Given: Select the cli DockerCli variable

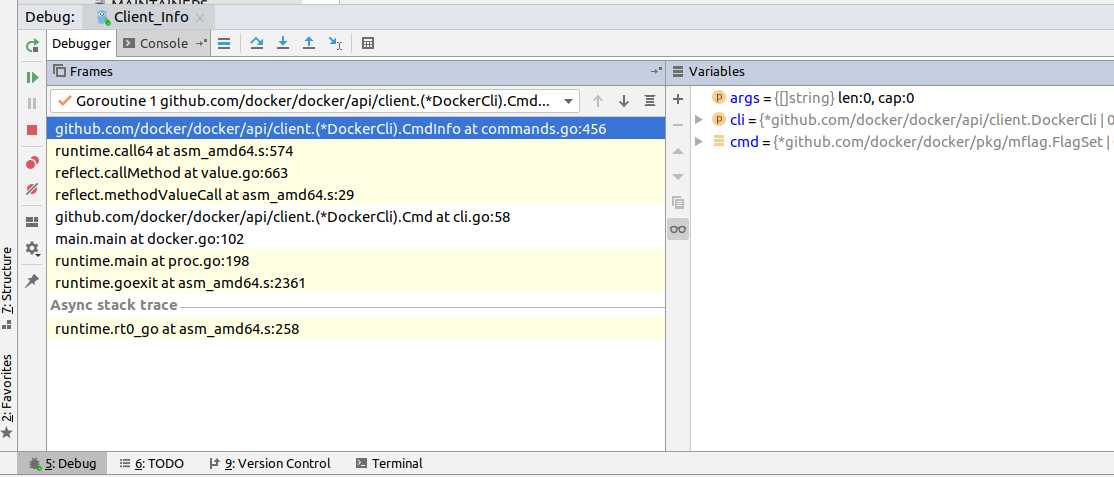Looking at the screenshot, I should point(902,120).
